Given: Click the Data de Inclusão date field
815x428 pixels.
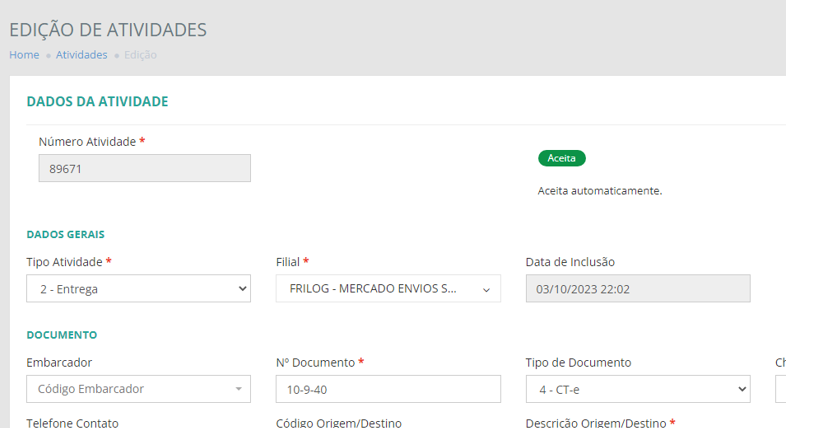Looking at the screenshot, I should 637,289.
